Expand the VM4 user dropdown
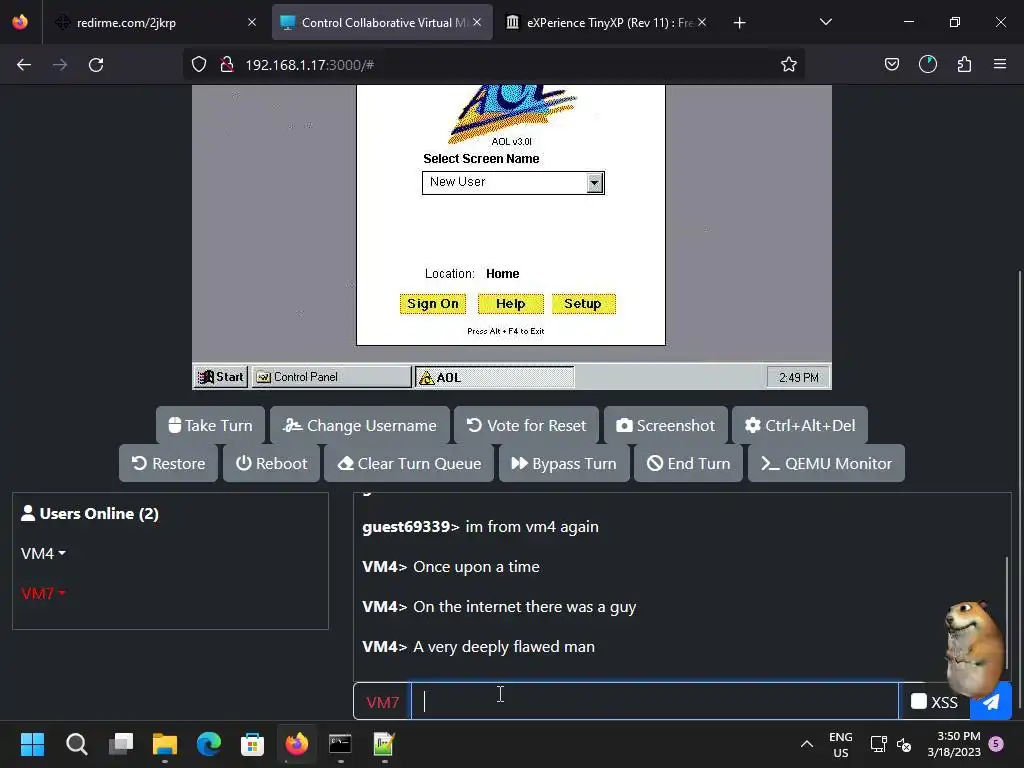The height and width of the screenshot is (768, 1024). [43, 553]
